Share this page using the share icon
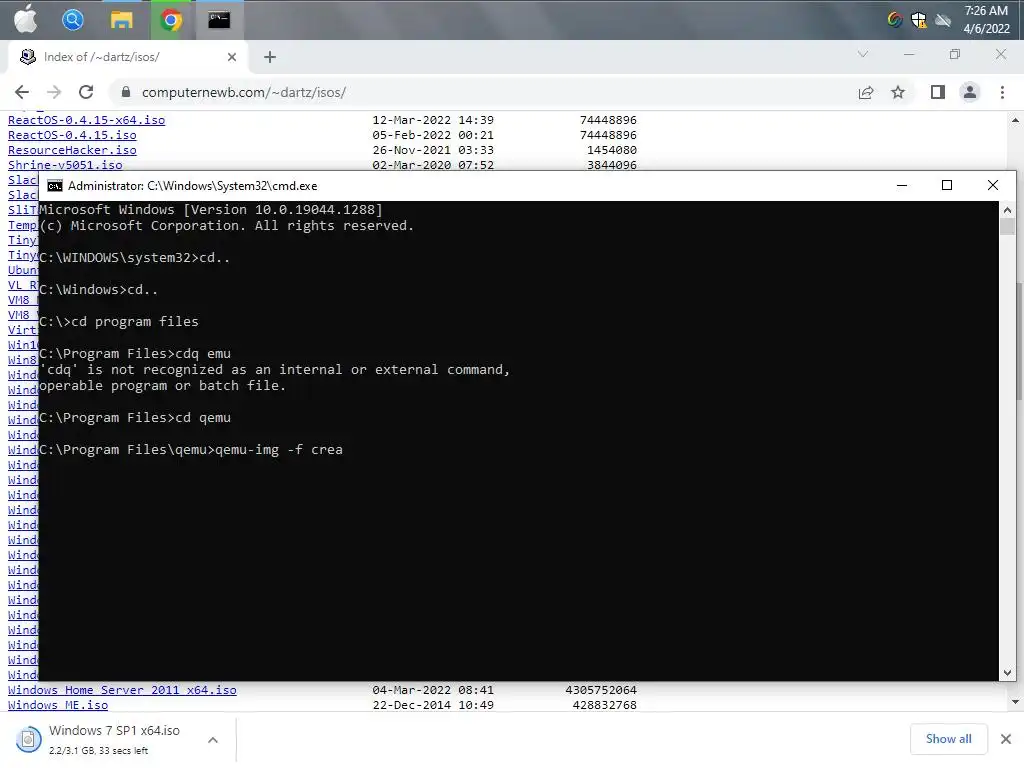Viewport: 1024px width, 768px height. (866, 92)
